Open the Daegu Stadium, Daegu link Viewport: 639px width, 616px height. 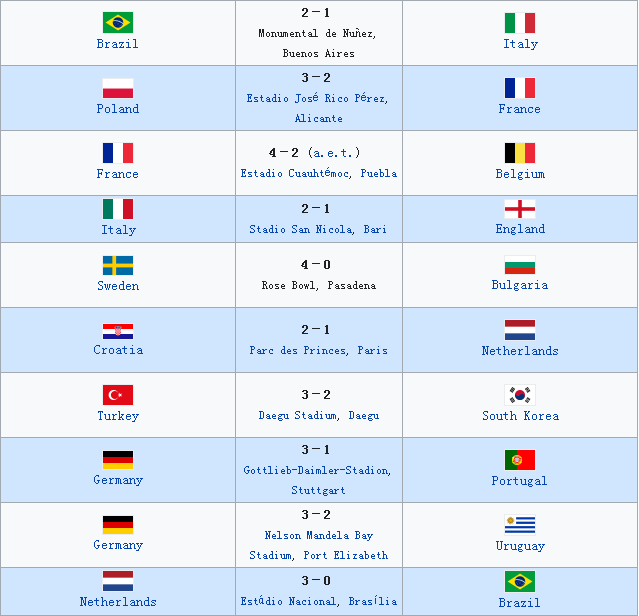pos(319,416)
